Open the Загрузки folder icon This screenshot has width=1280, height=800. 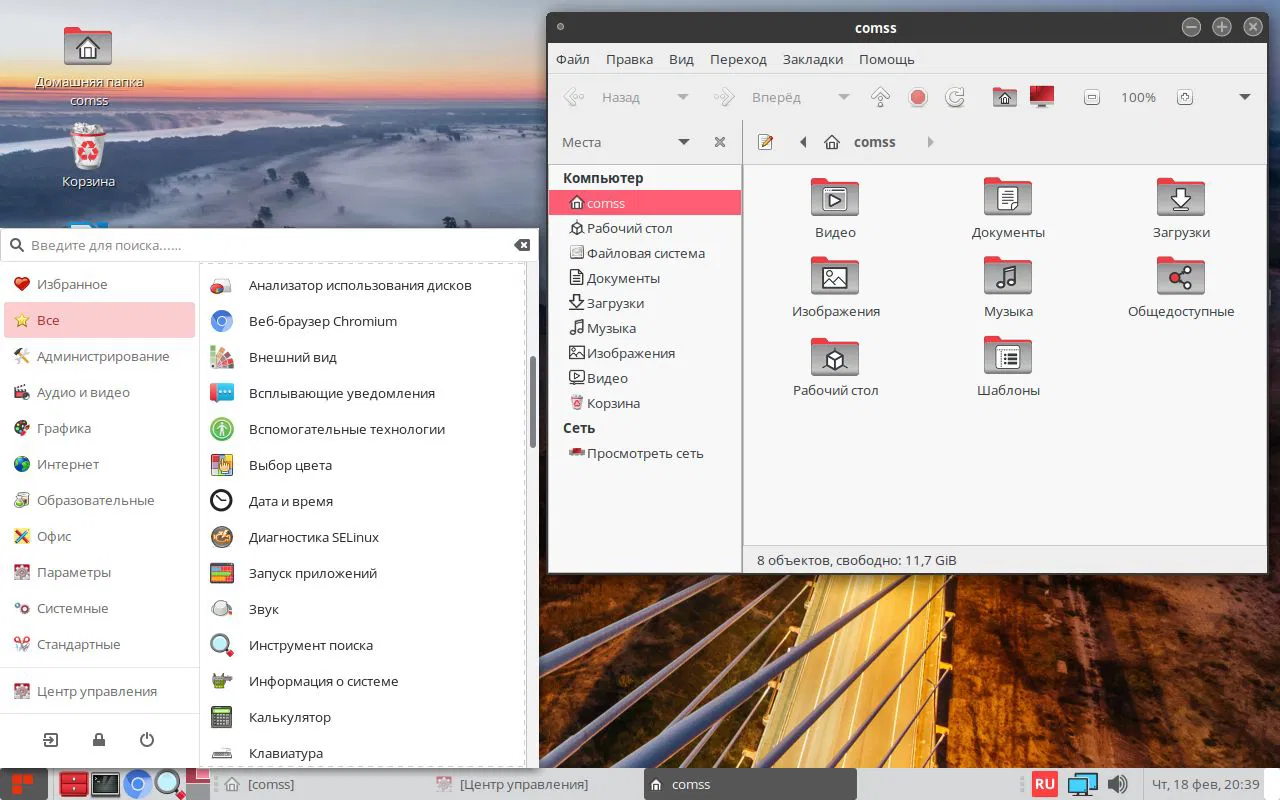pyautogui.click(x=1180, y=198)
